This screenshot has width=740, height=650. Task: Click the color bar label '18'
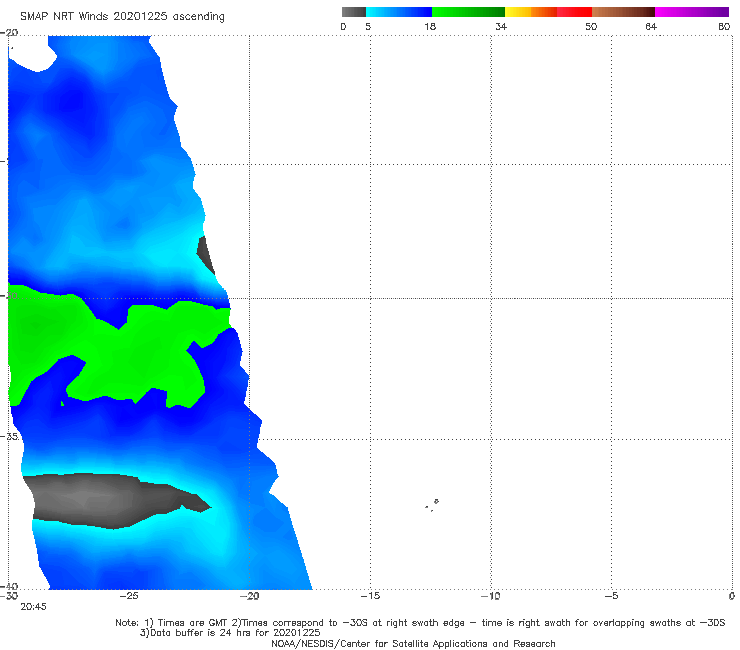point(430,27)
